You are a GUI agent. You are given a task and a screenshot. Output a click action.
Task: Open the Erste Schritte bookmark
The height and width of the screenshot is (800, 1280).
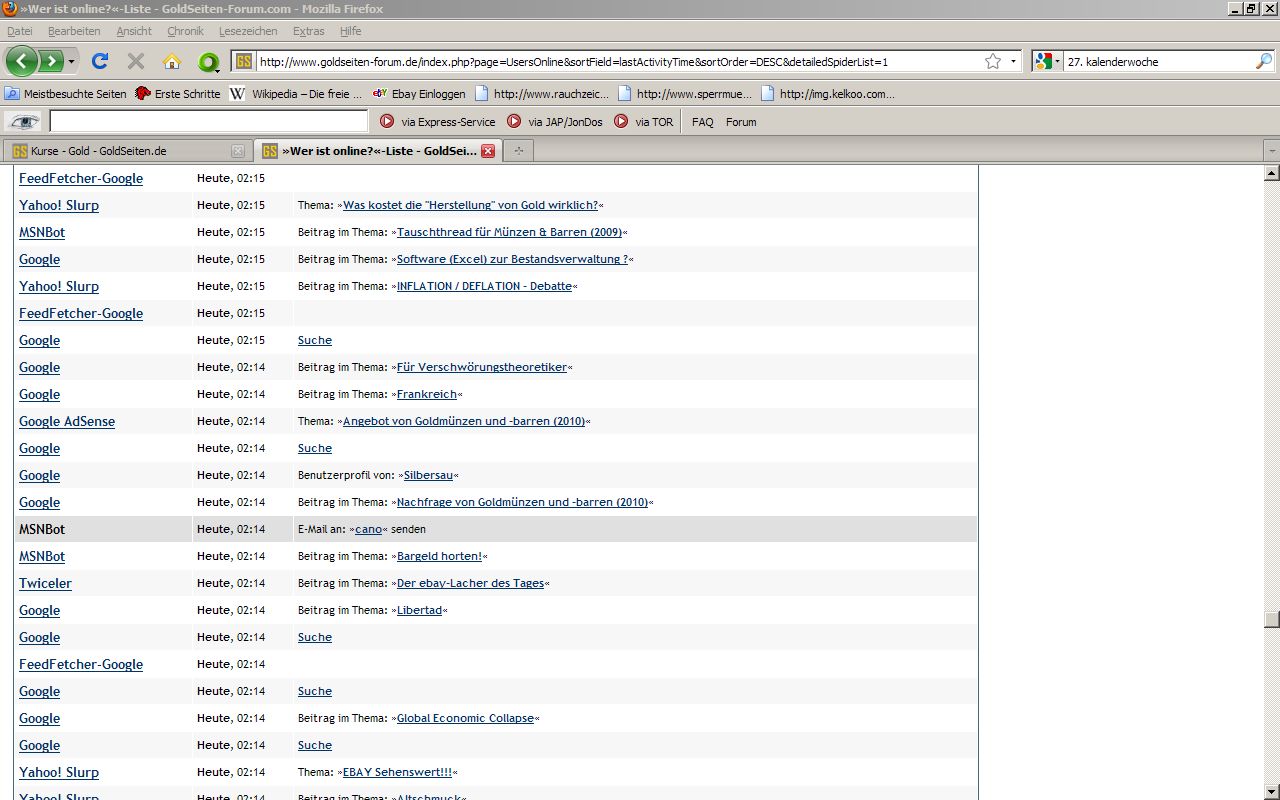(x=178, y=93)
